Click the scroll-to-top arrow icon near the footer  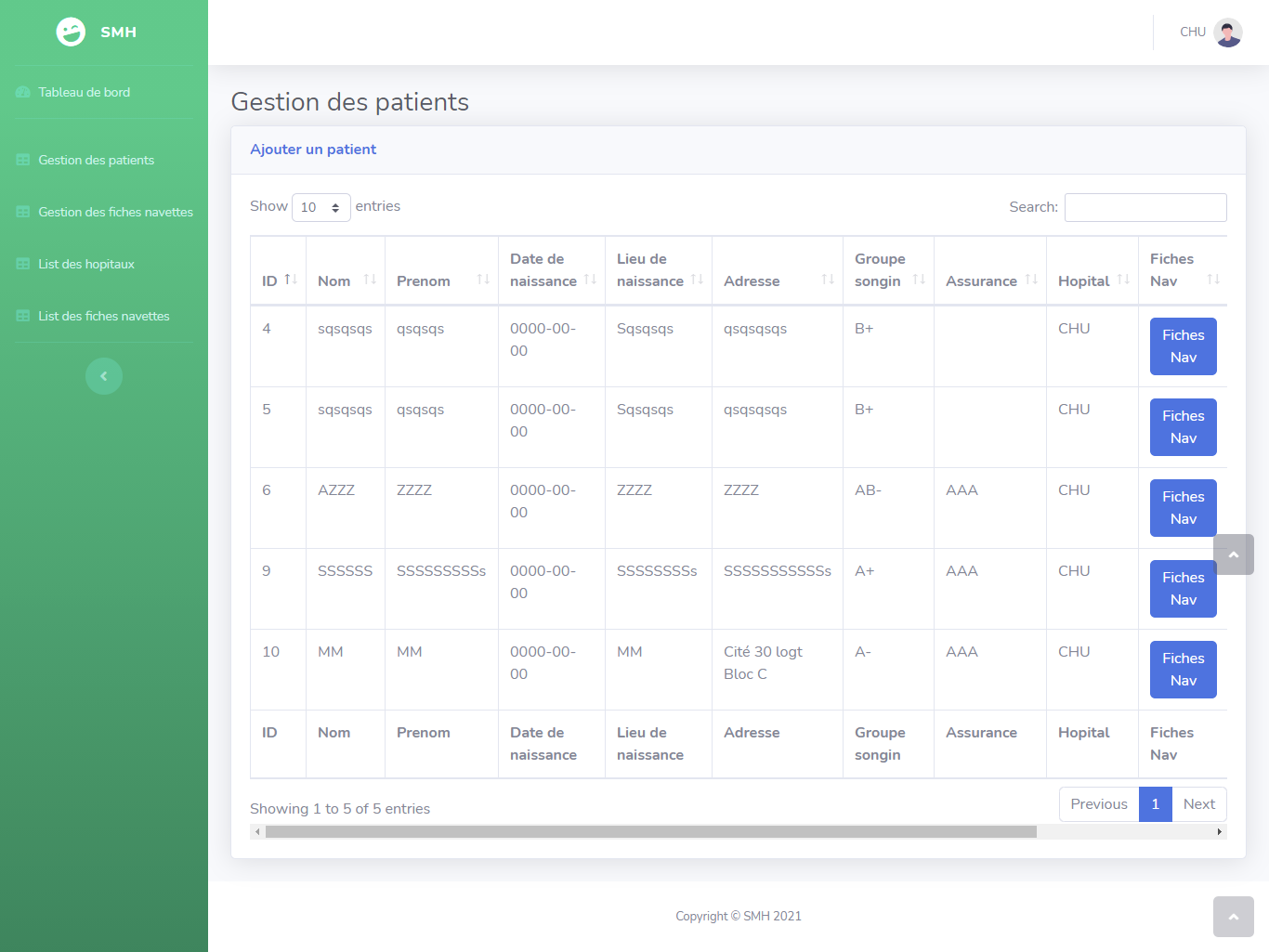[1234, 917]
